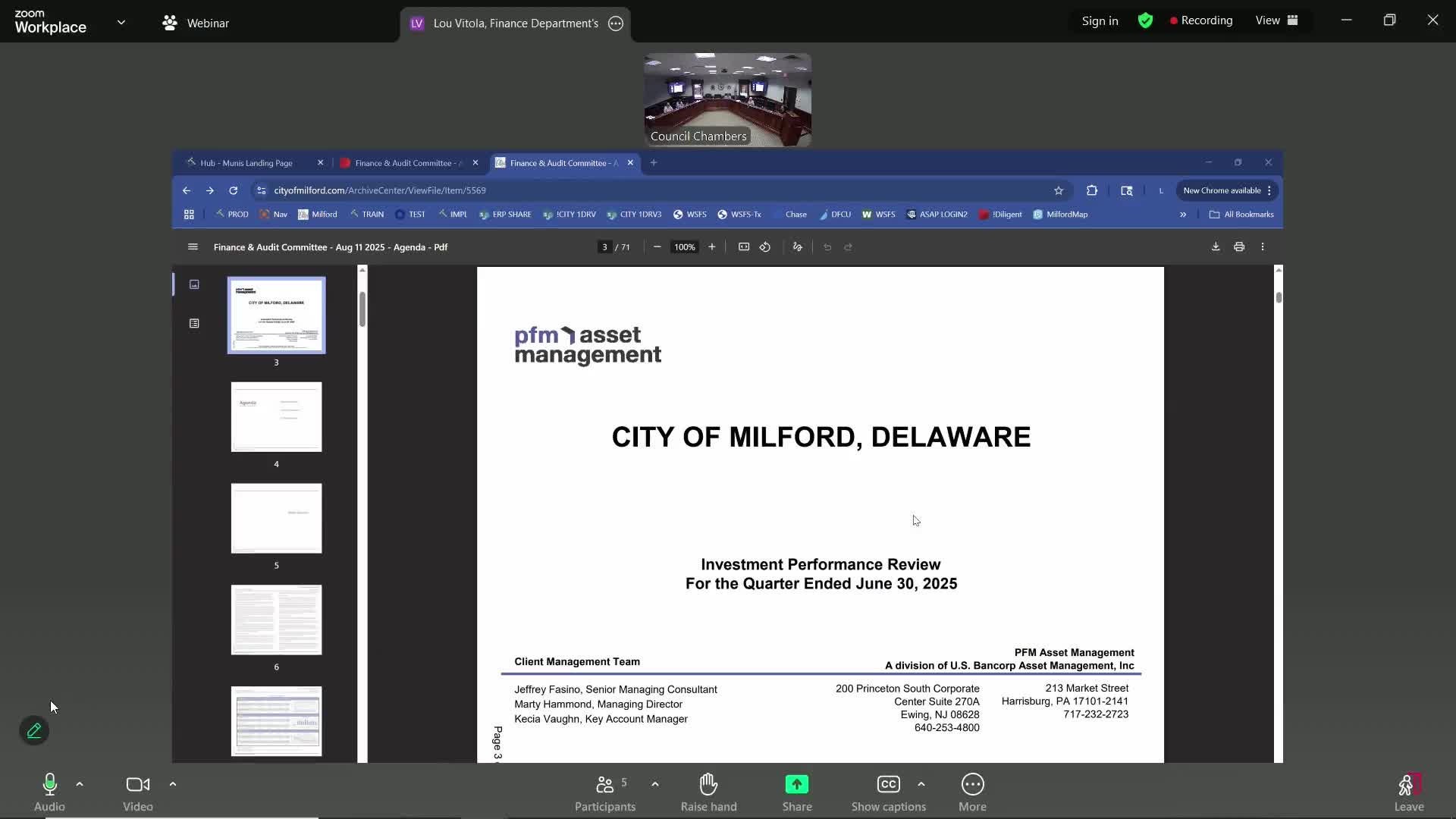Zoom in on the PDF document
Viewport: 1456px width, 819px height.
(713, 246)
